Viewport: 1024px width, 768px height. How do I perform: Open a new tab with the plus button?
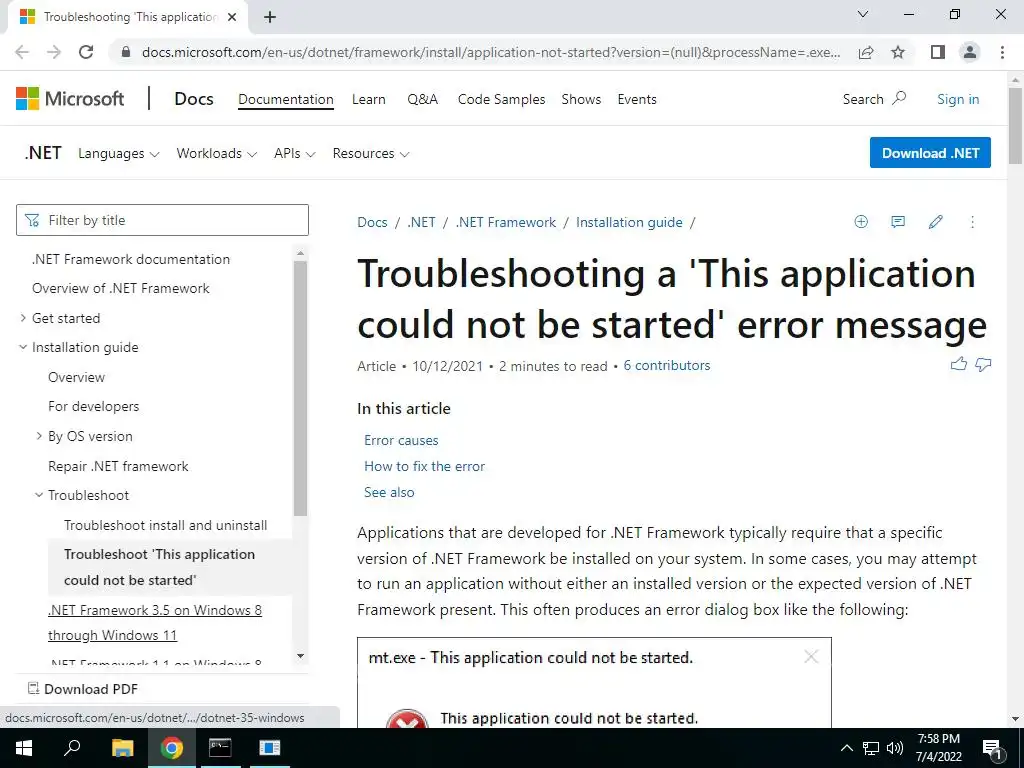(270, 17)
